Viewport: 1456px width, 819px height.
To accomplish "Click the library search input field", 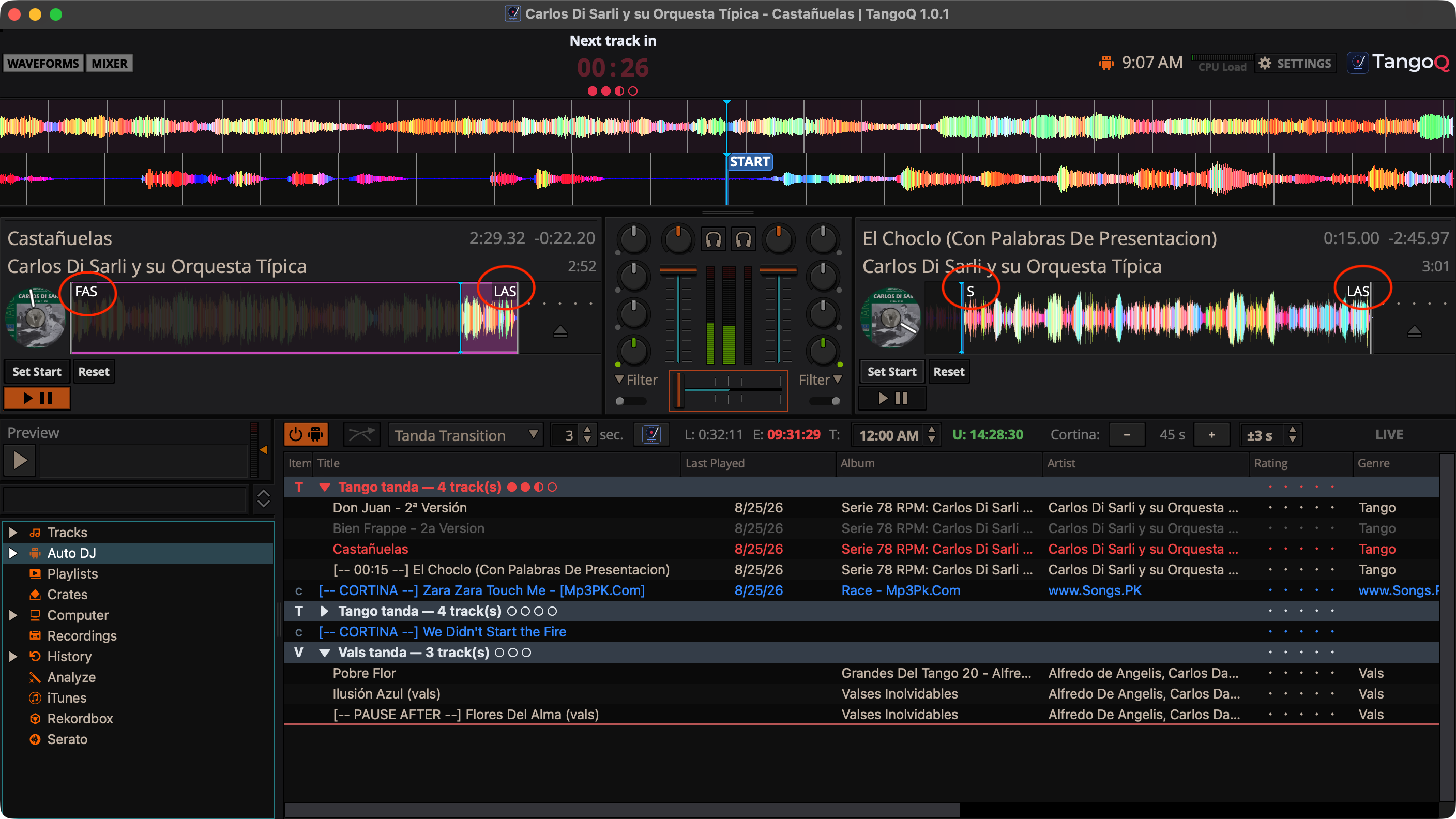I will tap(125, 499).
